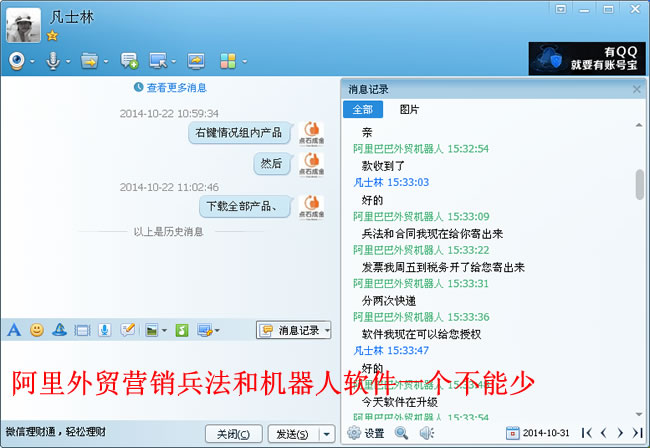The height and width of the screenshot is (448, 650).
Task: Click message bubble 下载全部产品、
Action: point(245,206)
